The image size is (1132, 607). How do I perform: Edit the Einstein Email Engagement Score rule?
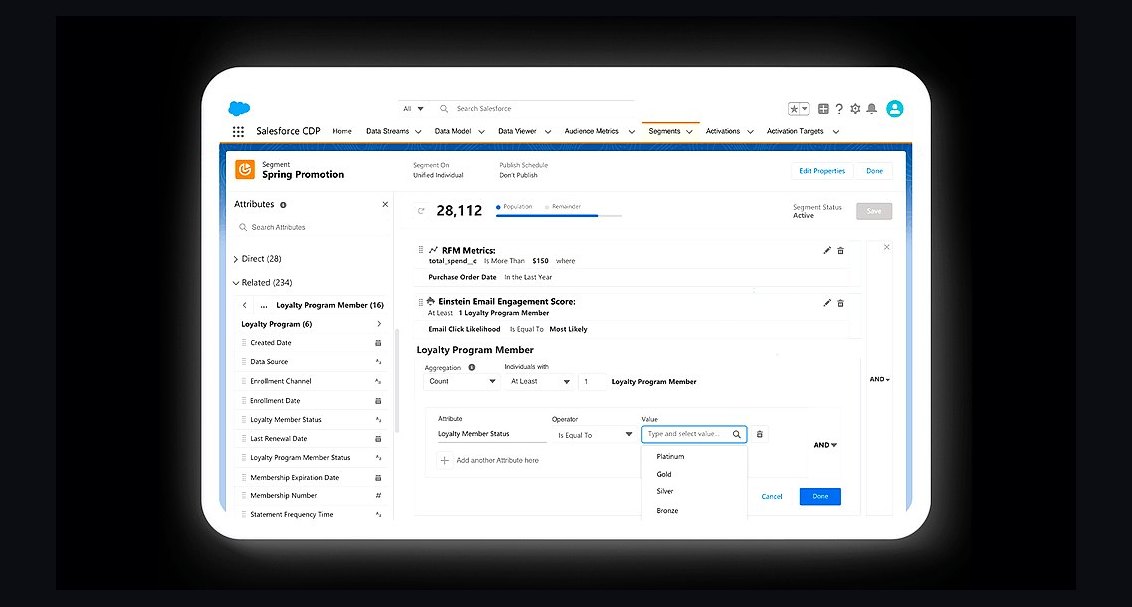827,303
